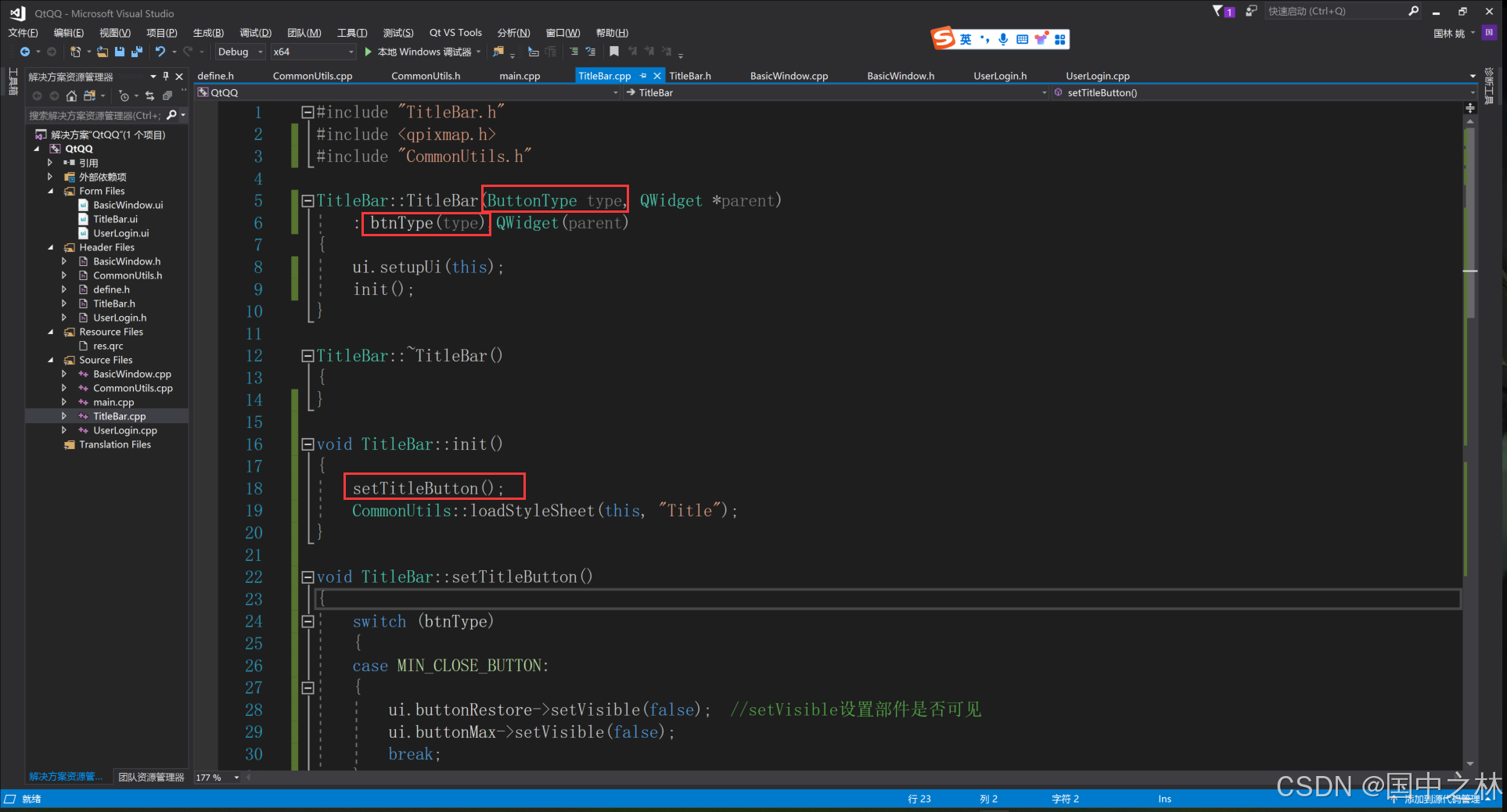
Task: Click the Undo arrow icon
Action: coord(160,52)
